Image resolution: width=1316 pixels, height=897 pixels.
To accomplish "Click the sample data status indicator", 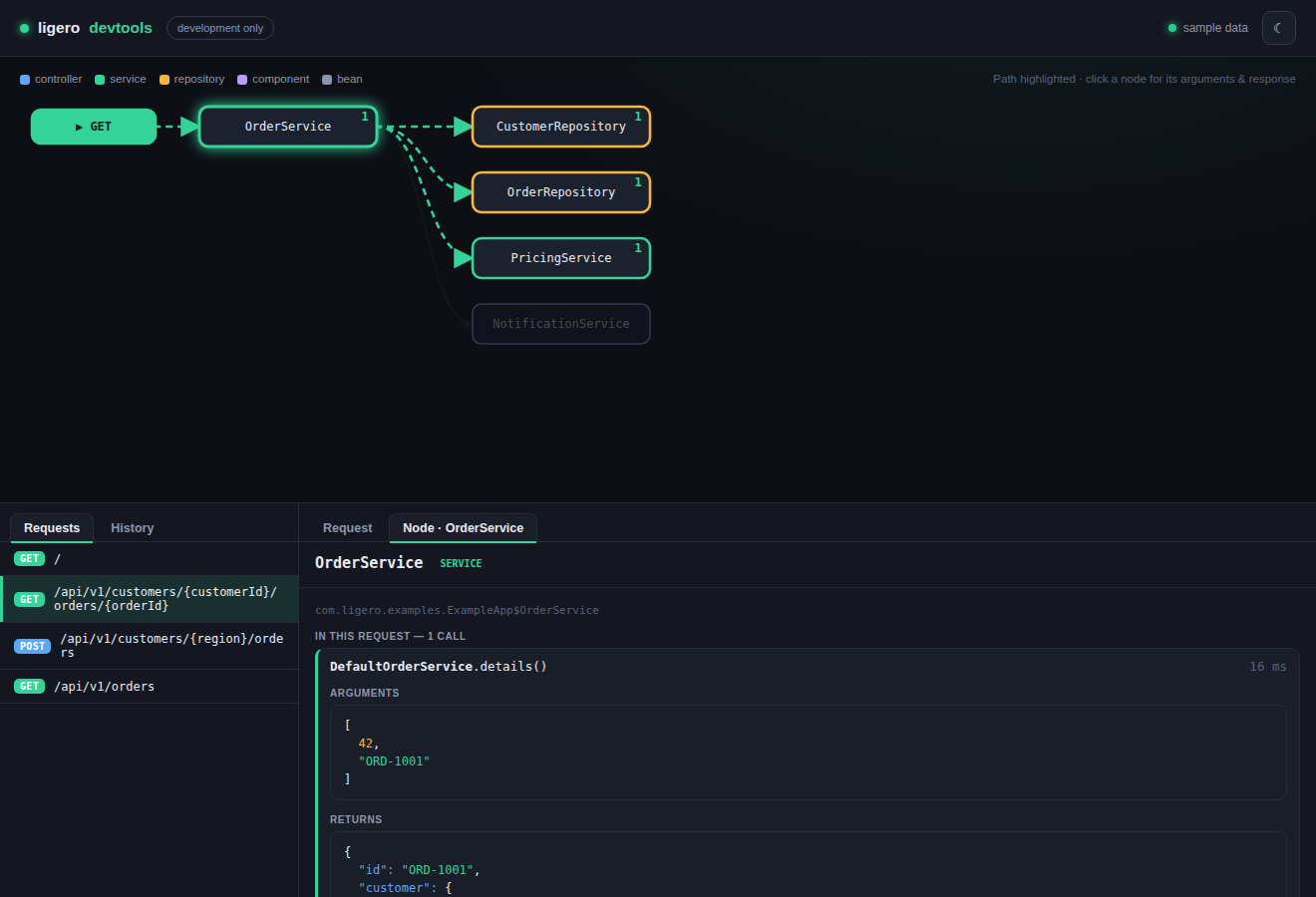I will (1207, 28).
